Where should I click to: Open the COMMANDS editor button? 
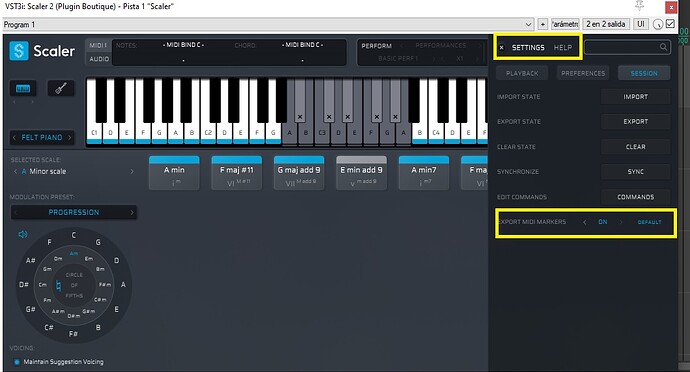tap(635, 197)
